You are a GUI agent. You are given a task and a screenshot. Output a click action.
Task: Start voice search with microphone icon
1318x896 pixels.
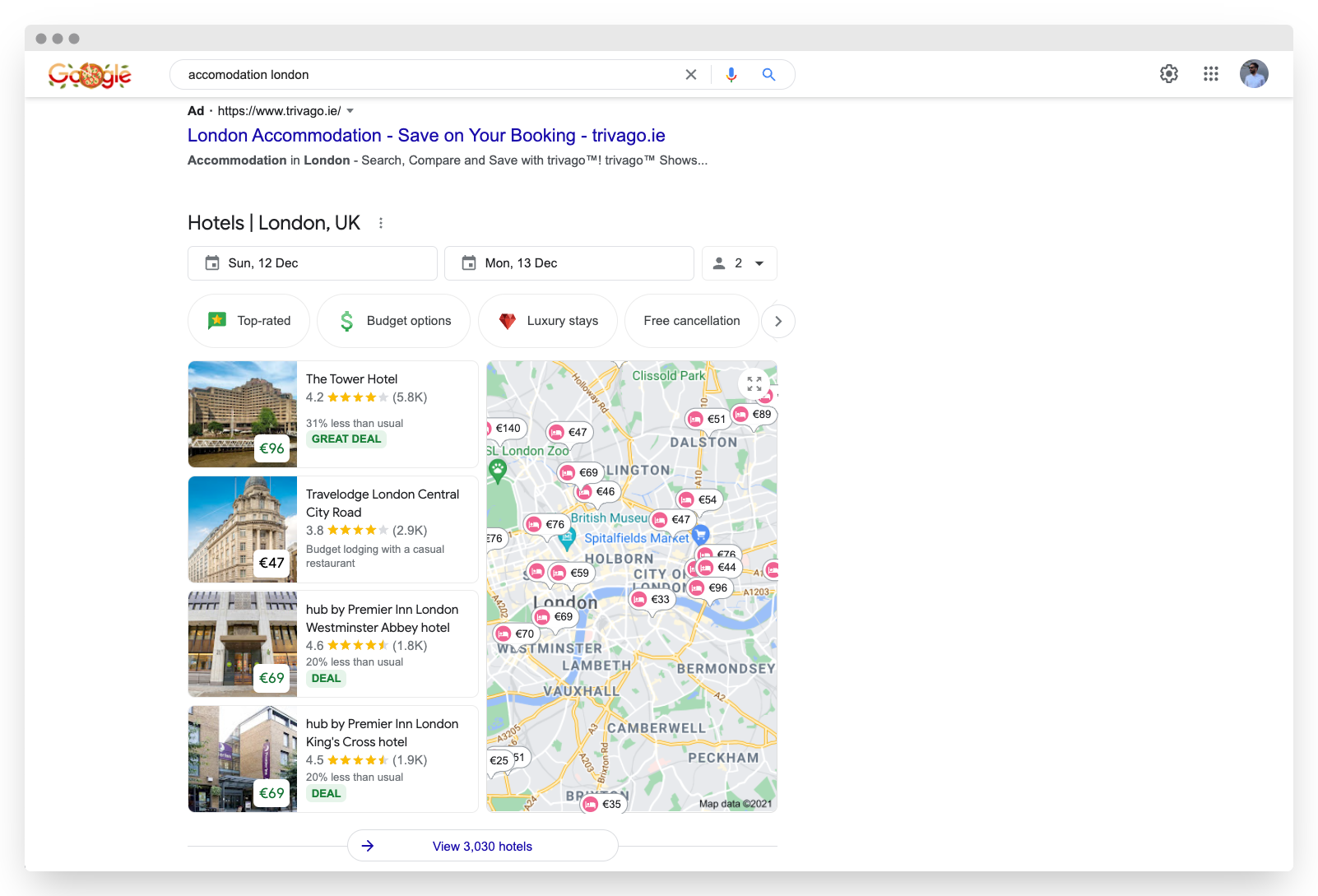pos(731,75)
